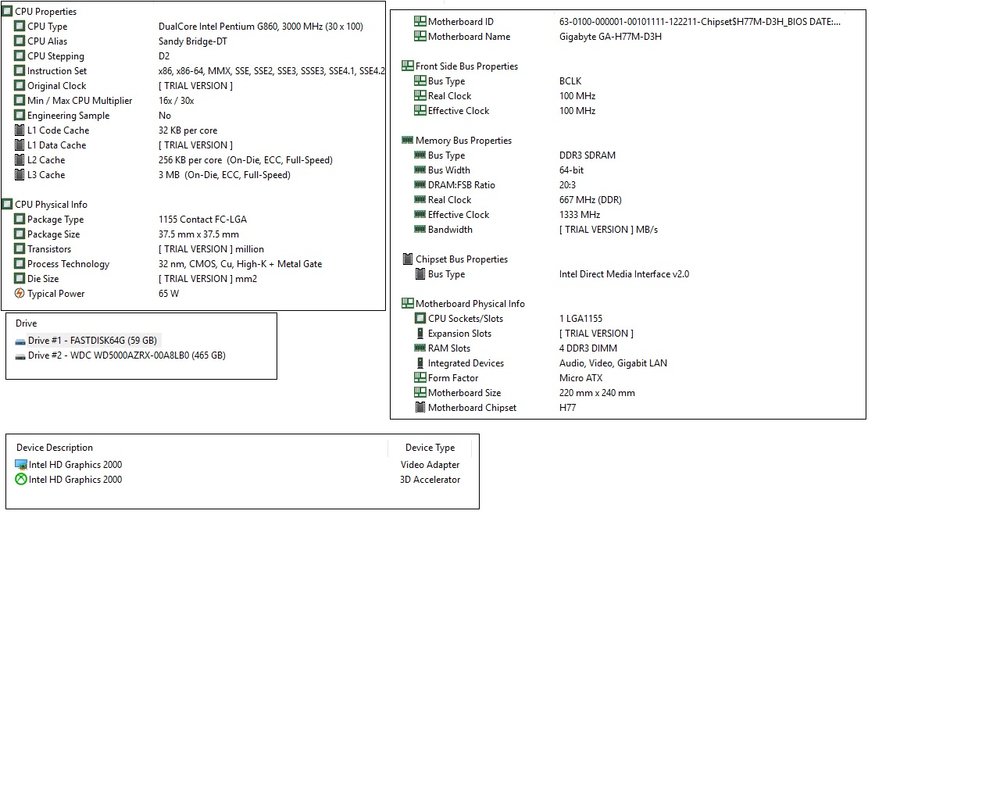
Task: Click the Process Technology label
Action: pos(68,264)
